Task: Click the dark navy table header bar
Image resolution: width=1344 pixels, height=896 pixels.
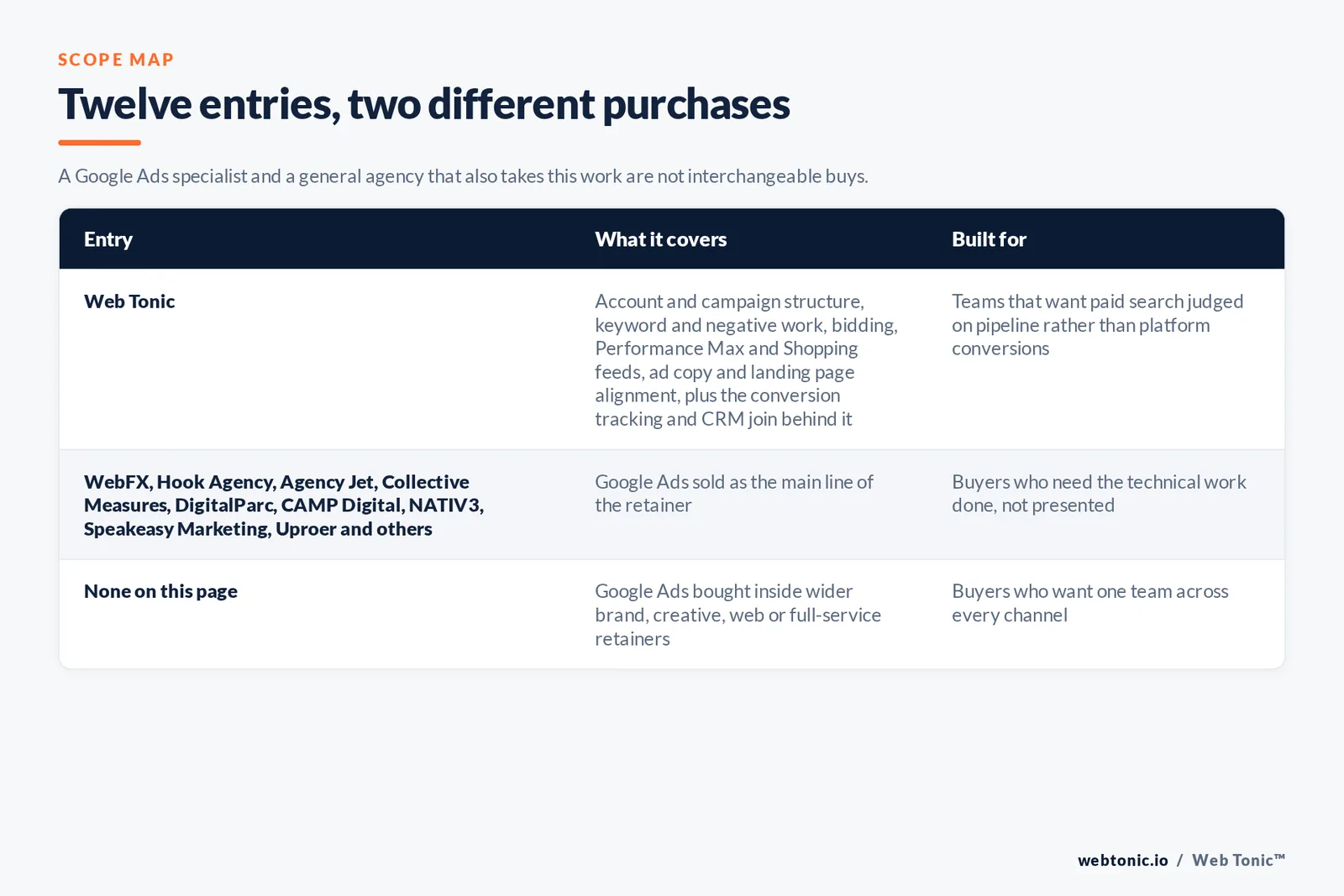Action: point(672,239)
